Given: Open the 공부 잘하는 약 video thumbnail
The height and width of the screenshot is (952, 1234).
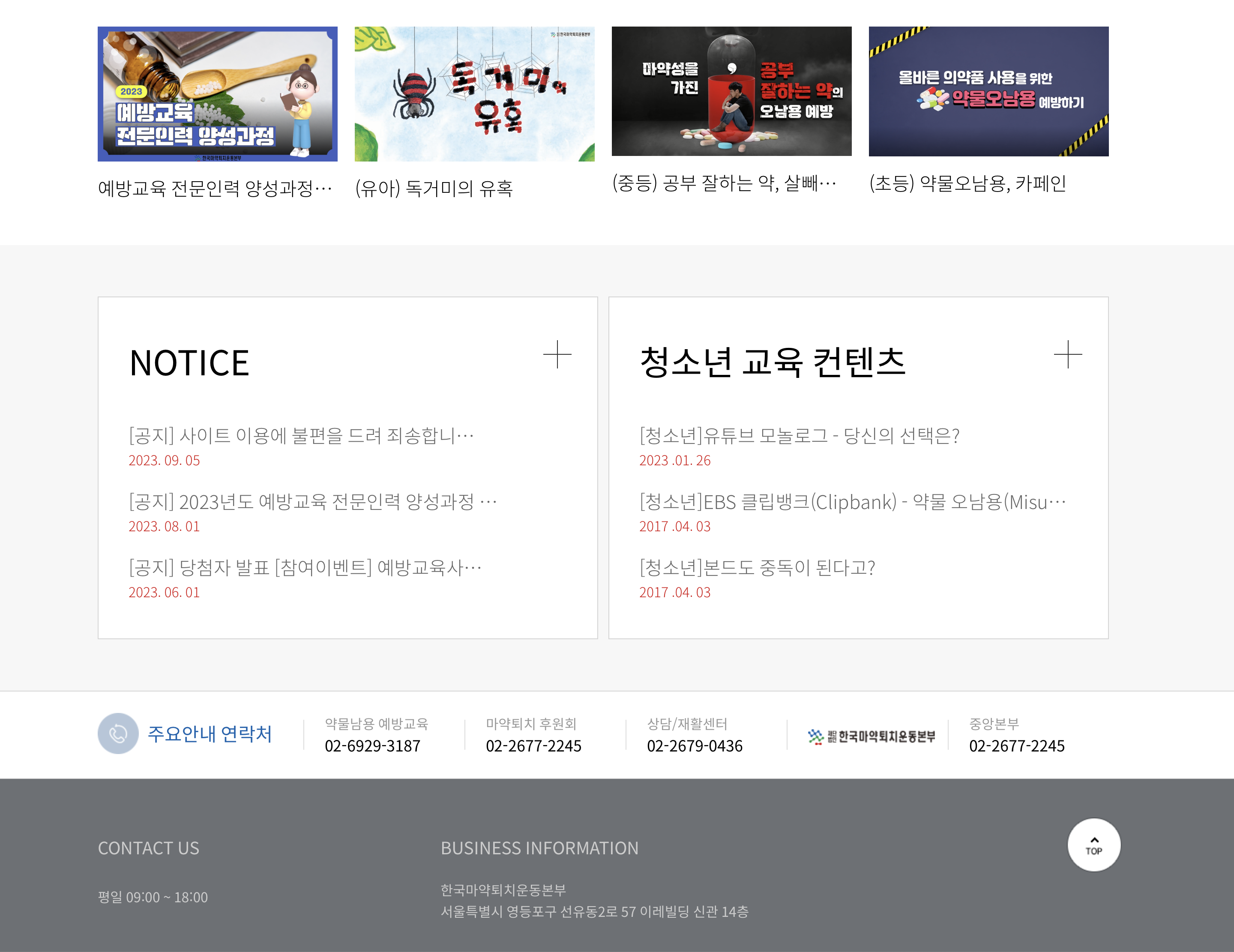Looking at the screenshot, I should click(x=731, y=91).
